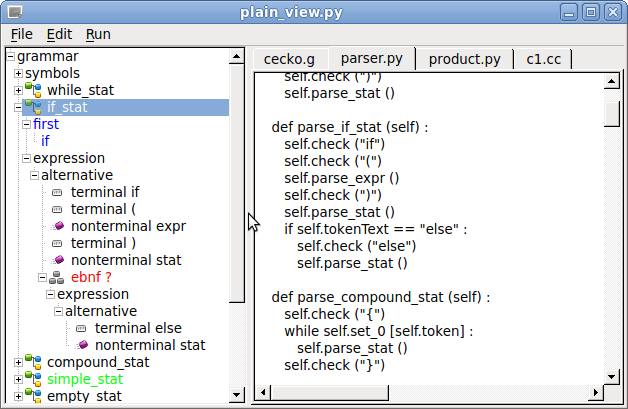Screen dimensions: 628x409
Task: Click the terminal else item icon
Action: [81, 329]
